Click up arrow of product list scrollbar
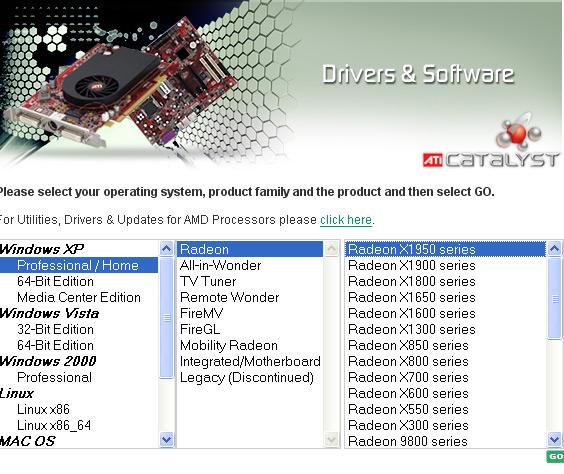 coord(554,249)
